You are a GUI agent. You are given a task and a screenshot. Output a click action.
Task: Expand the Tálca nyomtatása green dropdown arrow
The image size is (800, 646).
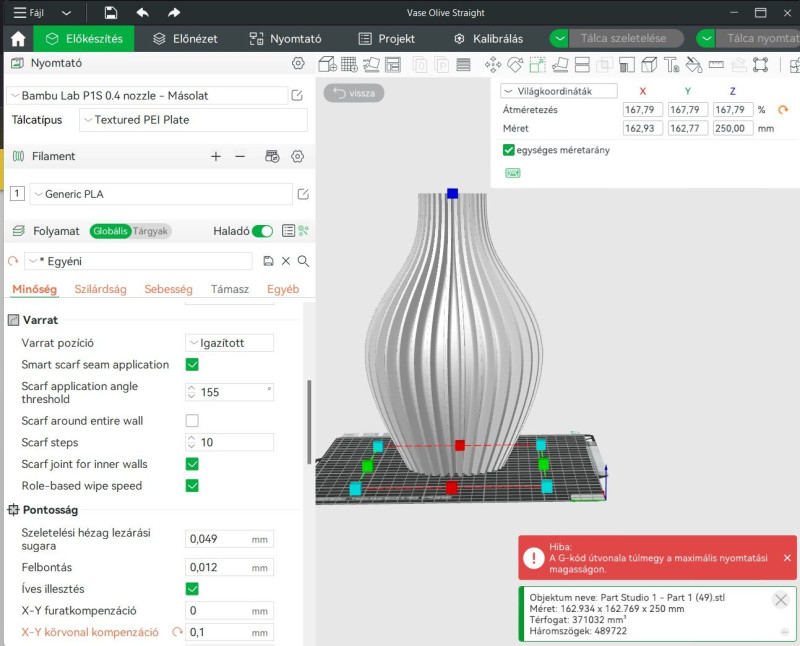706,38
